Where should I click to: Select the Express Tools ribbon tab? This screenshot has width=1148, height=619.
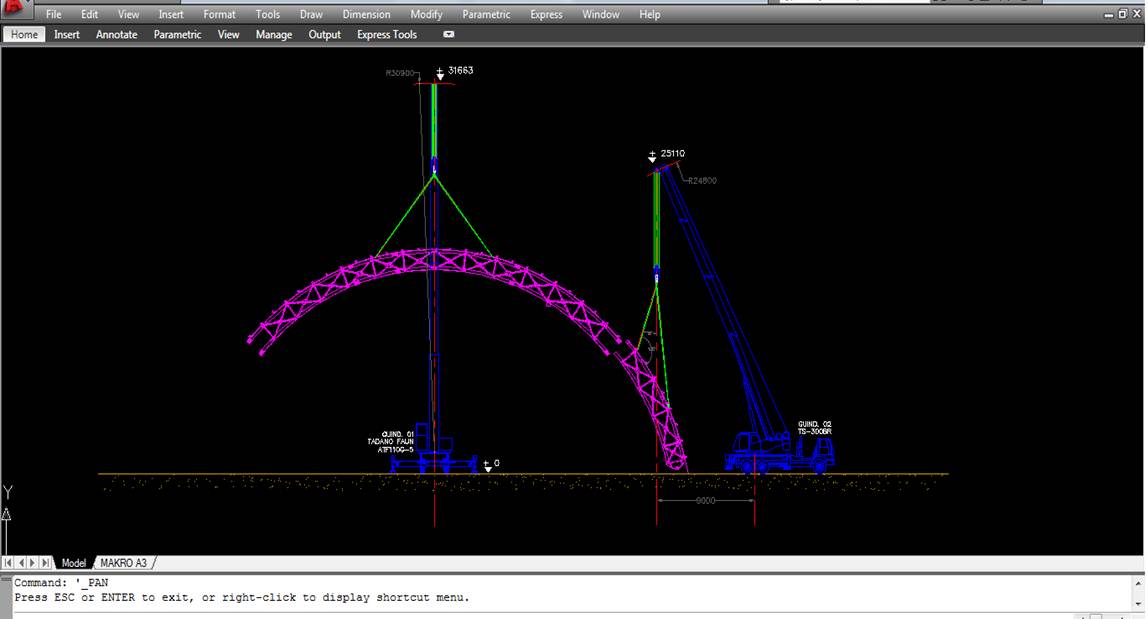point(387,34)
